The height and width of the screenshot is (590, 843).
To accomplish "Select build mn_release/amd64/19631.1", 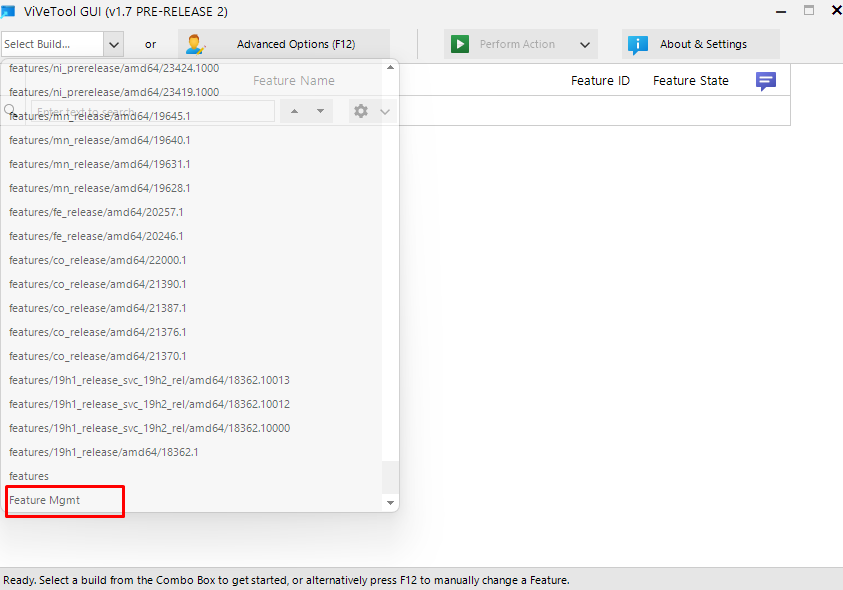I will click(99, 164).
